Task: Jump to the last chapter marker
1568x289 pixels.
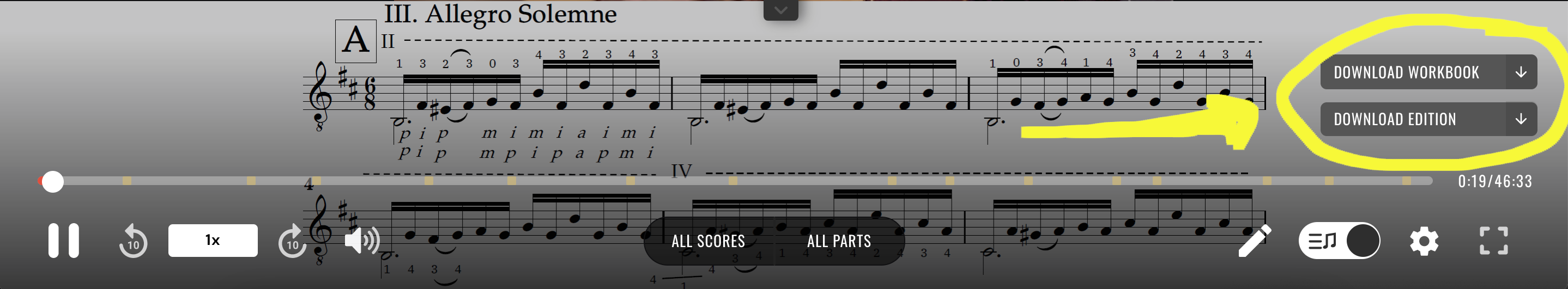Action: 1406,181
